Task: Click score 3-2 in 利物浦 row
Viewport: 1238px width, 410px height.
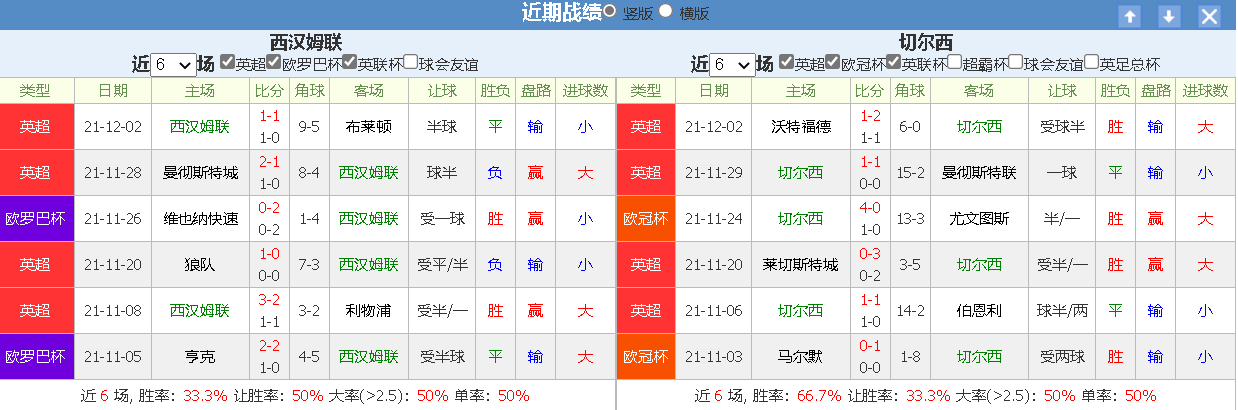Action: coord(270,299)
